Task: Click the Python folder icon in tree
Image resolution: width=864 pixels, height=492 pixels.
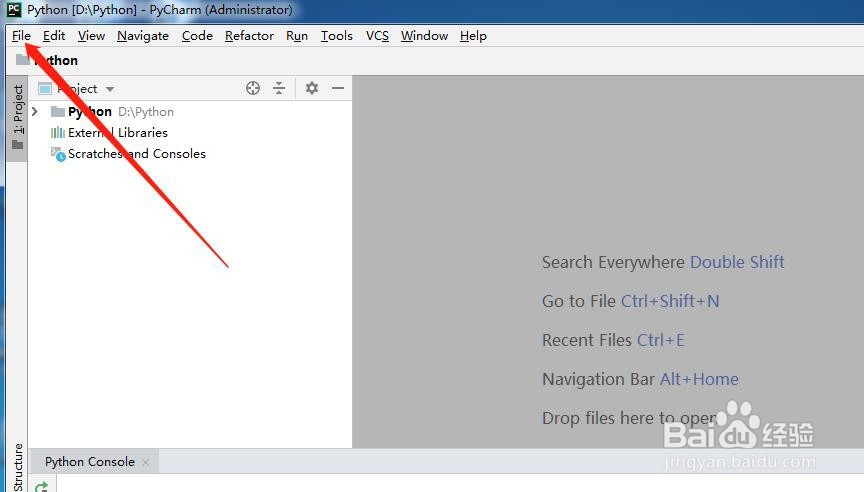Action: (x=58, y=112)
